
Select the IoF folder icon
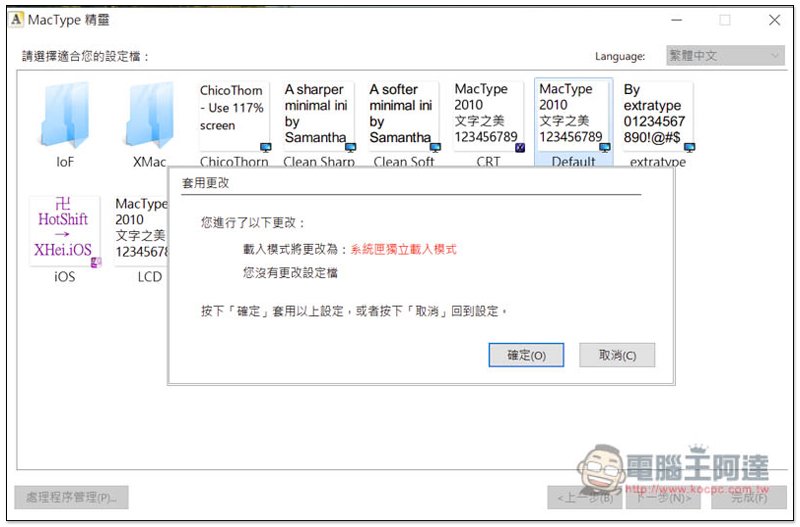(64, 115)
